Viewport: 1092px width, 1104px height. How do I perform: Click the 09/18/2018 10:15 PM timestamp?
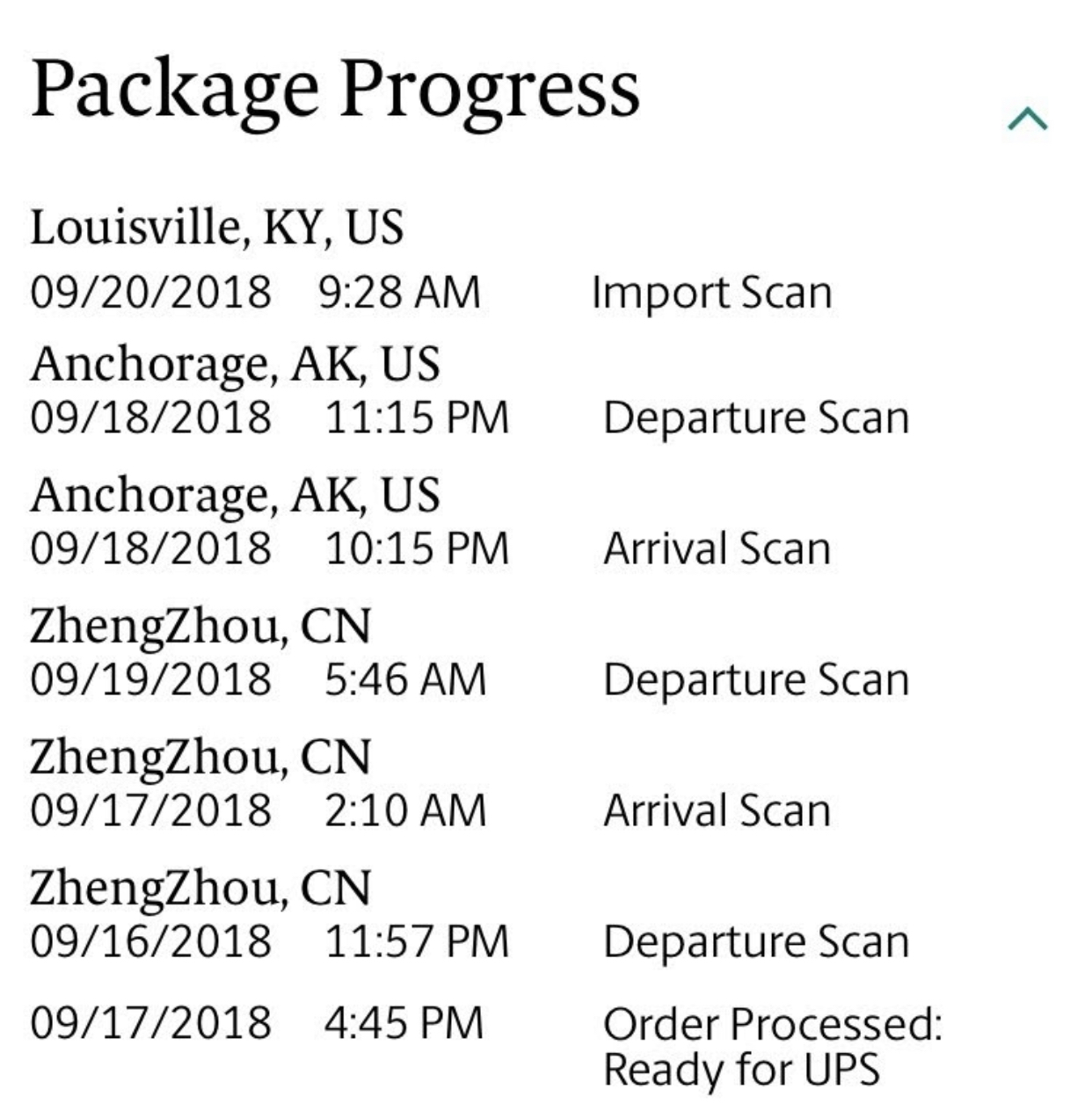[270, 548]
